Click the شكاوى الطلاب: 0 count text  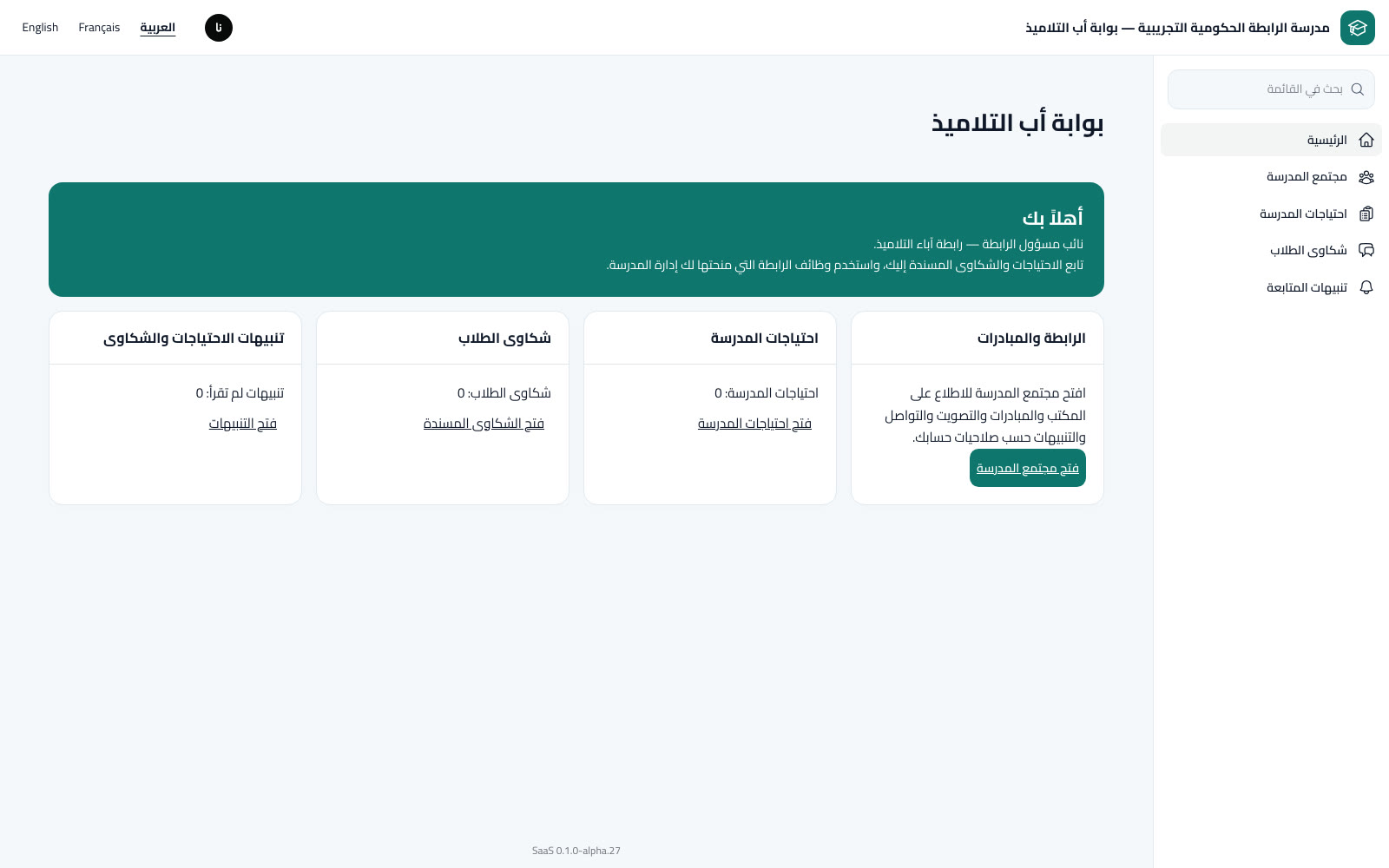coord(504,393)
